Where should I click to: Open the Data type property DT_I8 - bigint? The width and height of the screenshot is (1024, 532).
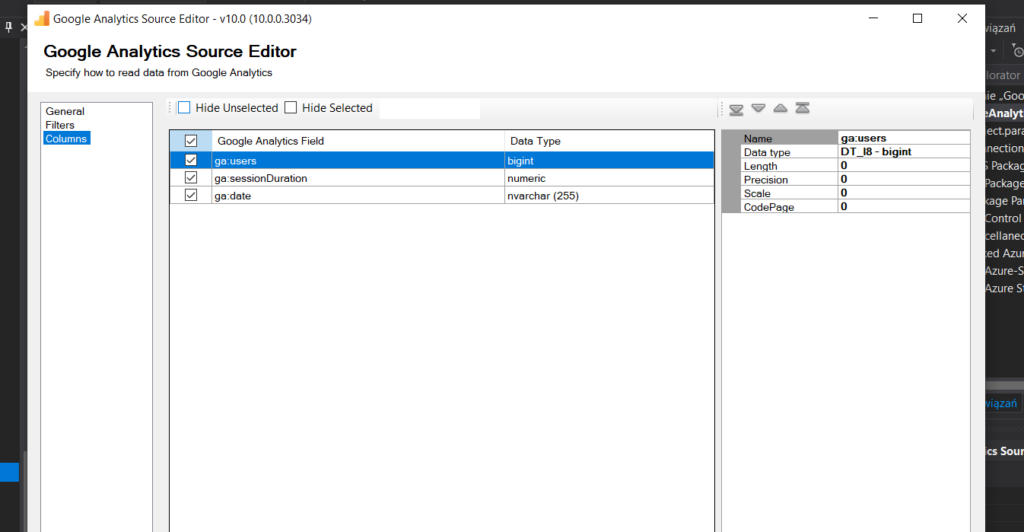pos(904,152)
